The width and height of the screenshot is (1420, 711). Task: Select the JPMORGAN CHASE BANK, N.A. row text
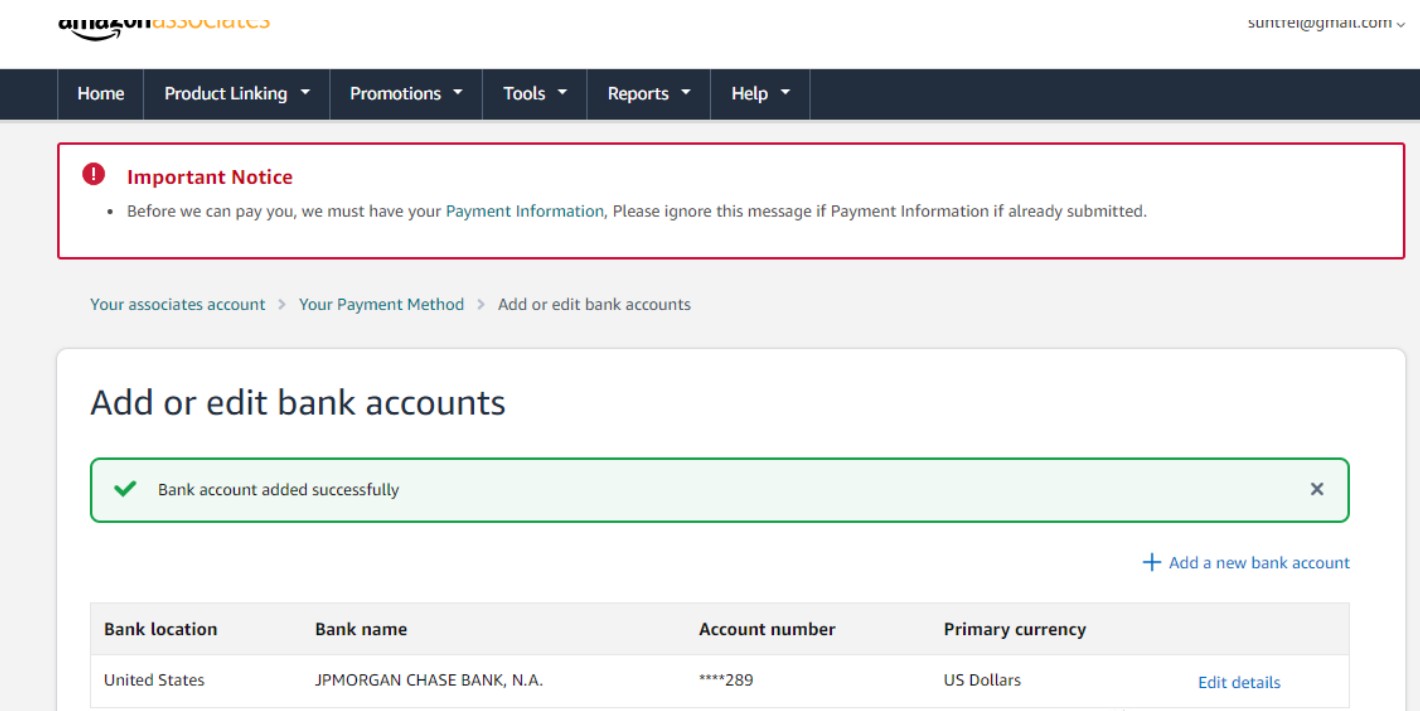point(429,680)
